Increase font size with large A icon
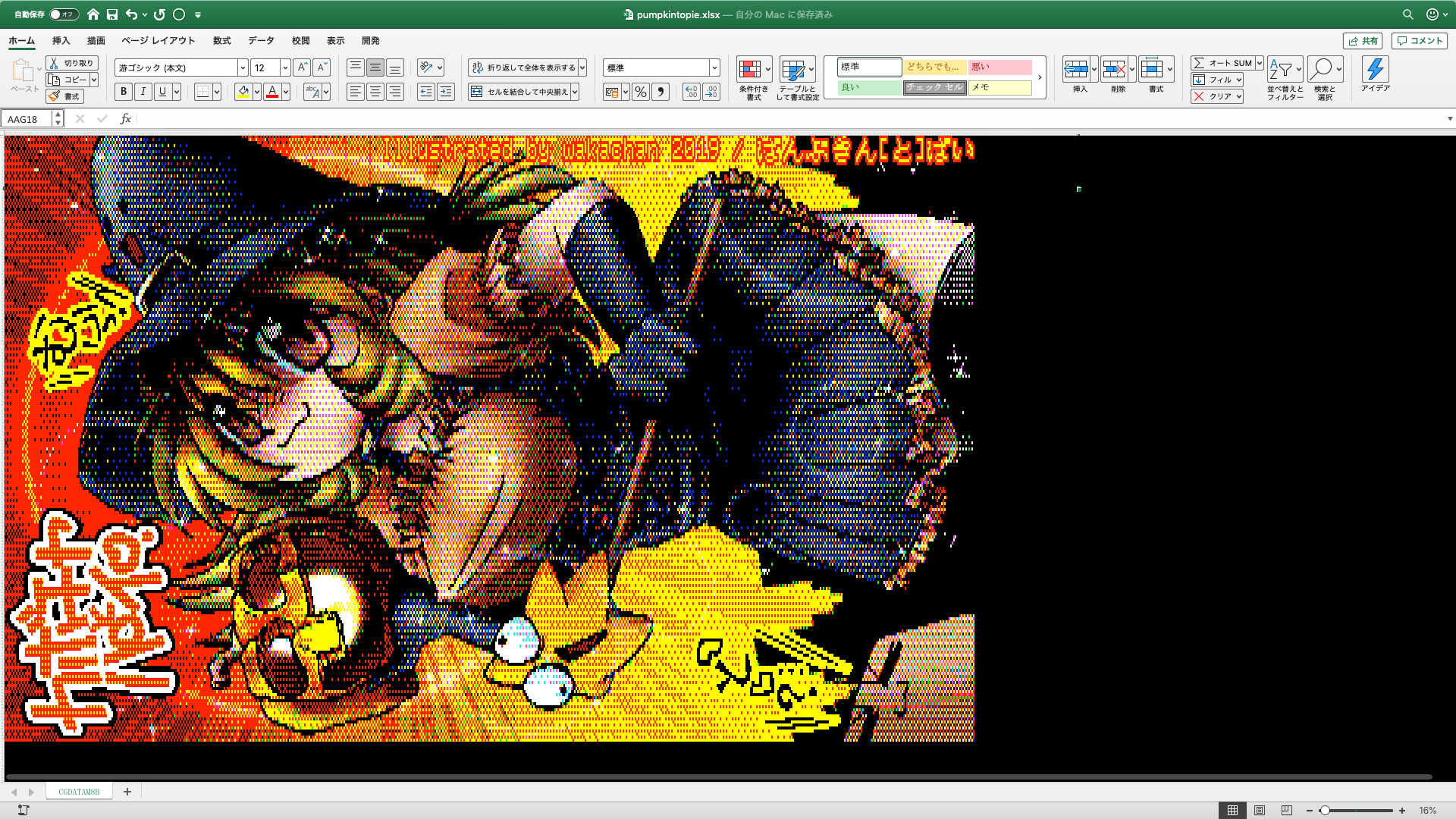Image resolution: width=1456 pixels, height=819 pixels. point(302,67)
